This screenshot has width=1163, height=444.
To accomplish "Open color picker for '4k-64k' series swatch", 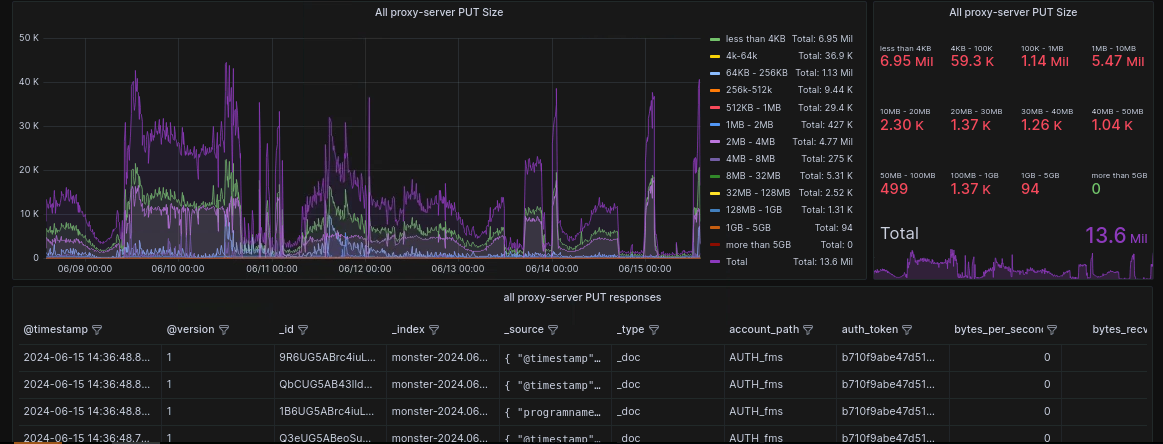I will click(715, 56).
